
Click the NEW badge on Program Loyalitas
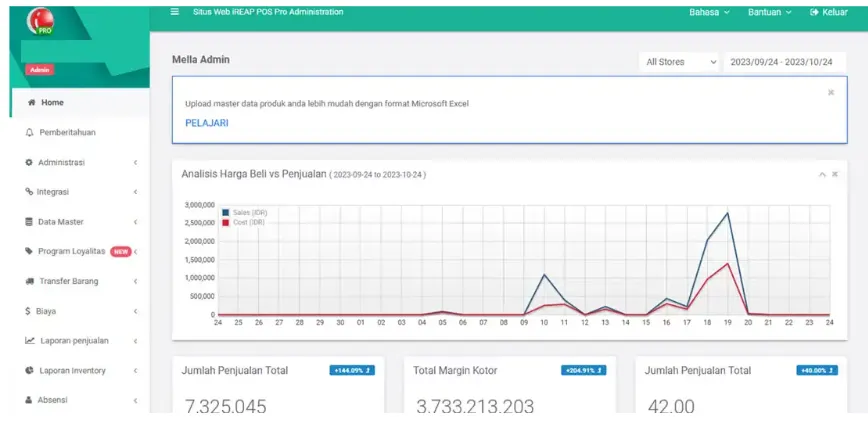tap(121, 251)
